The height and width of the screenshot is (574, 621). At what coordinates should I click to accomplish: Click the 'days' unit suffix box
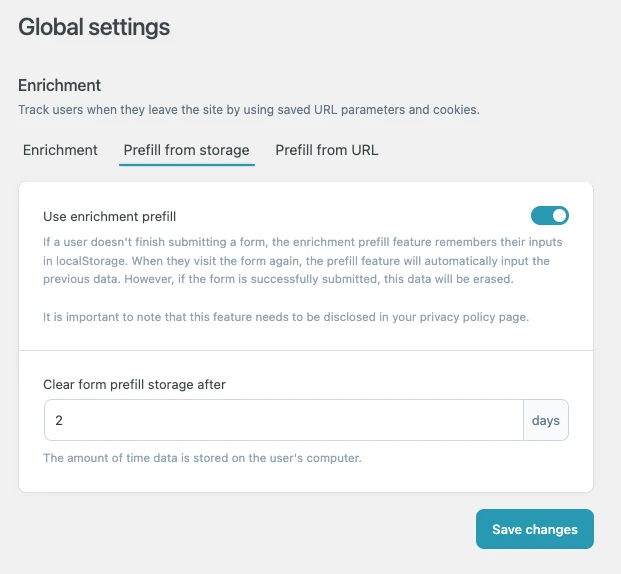point(546,421)
